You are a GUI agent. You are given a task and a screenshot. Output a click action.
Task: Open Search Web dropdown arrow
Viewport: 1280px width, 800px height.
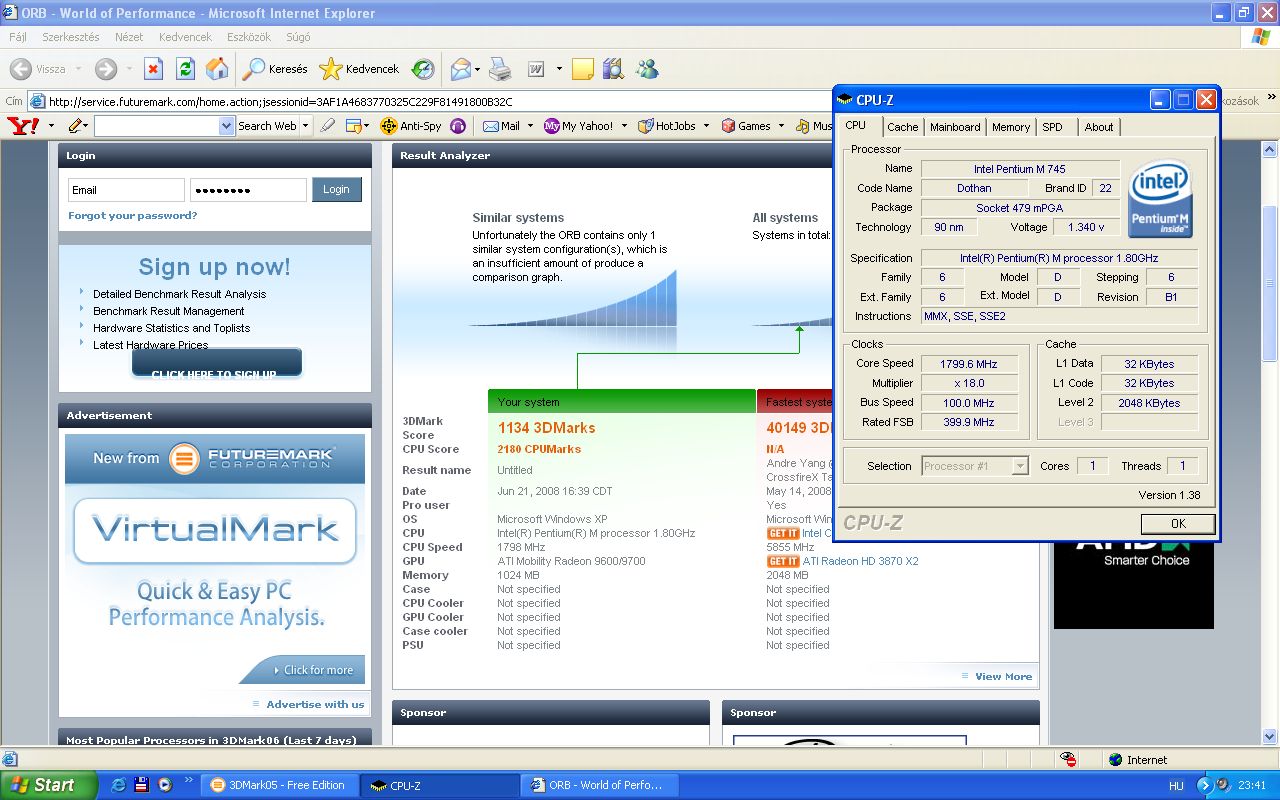pos(305,126)
